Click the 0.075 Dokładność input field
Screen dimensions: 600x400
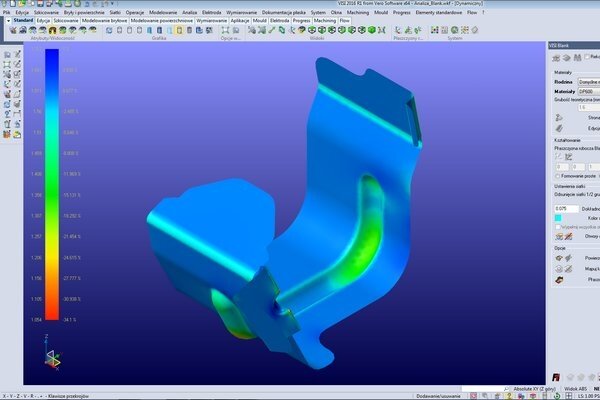pos(566,209)
